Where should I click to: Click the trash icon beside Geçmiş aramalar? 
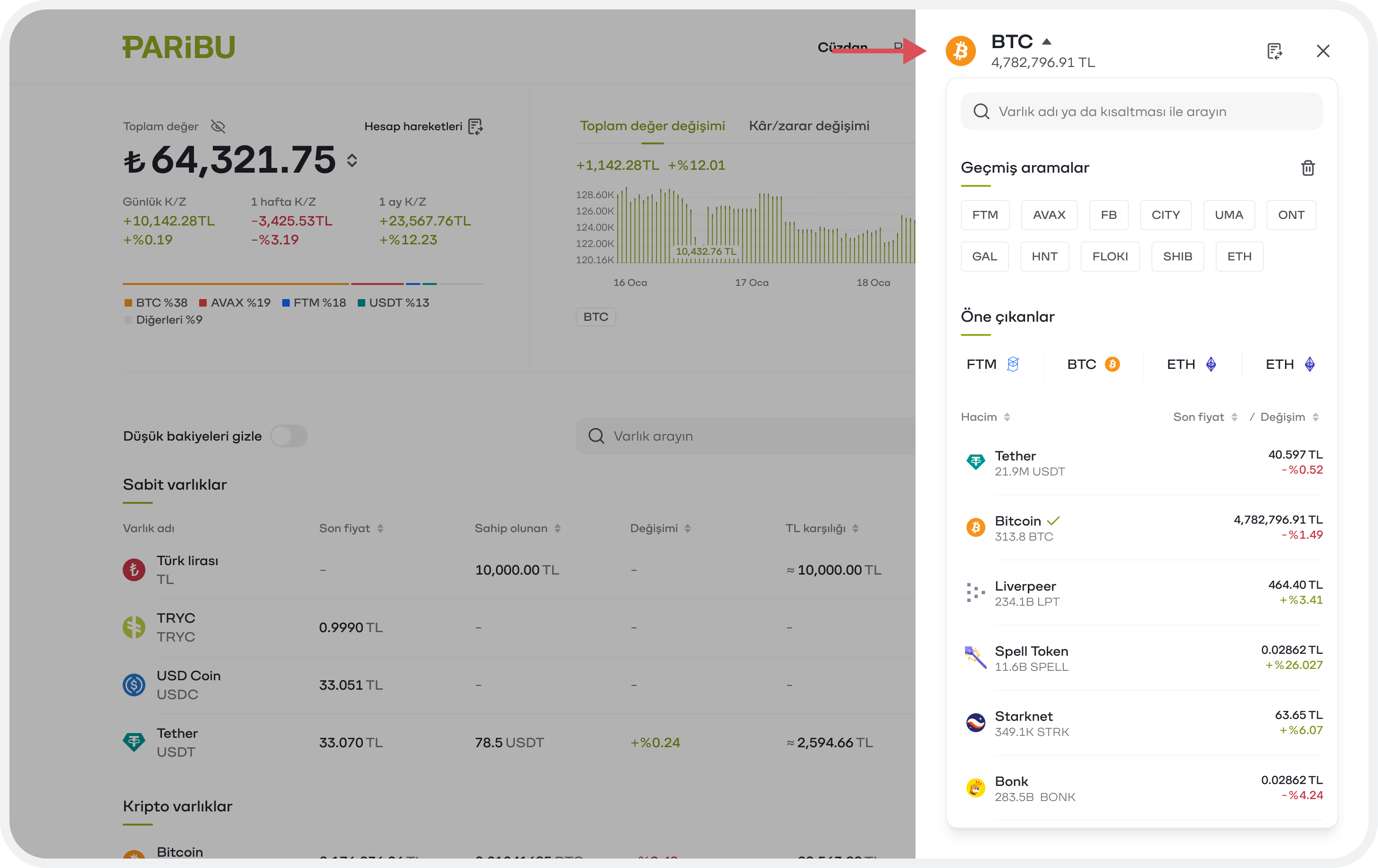pos(1308,168)
